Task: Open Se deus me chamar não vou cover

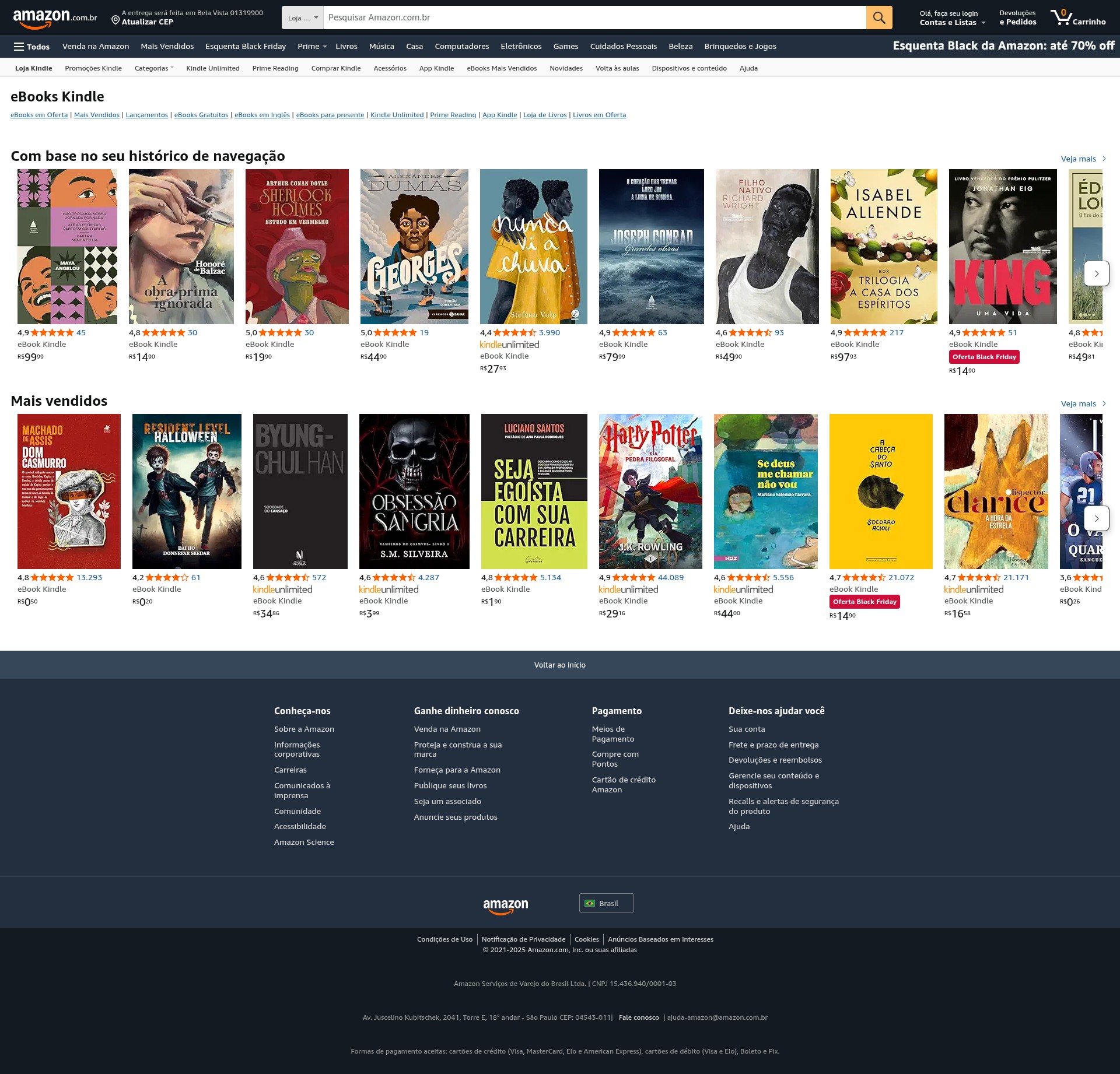Action: [x=766, y=492]
